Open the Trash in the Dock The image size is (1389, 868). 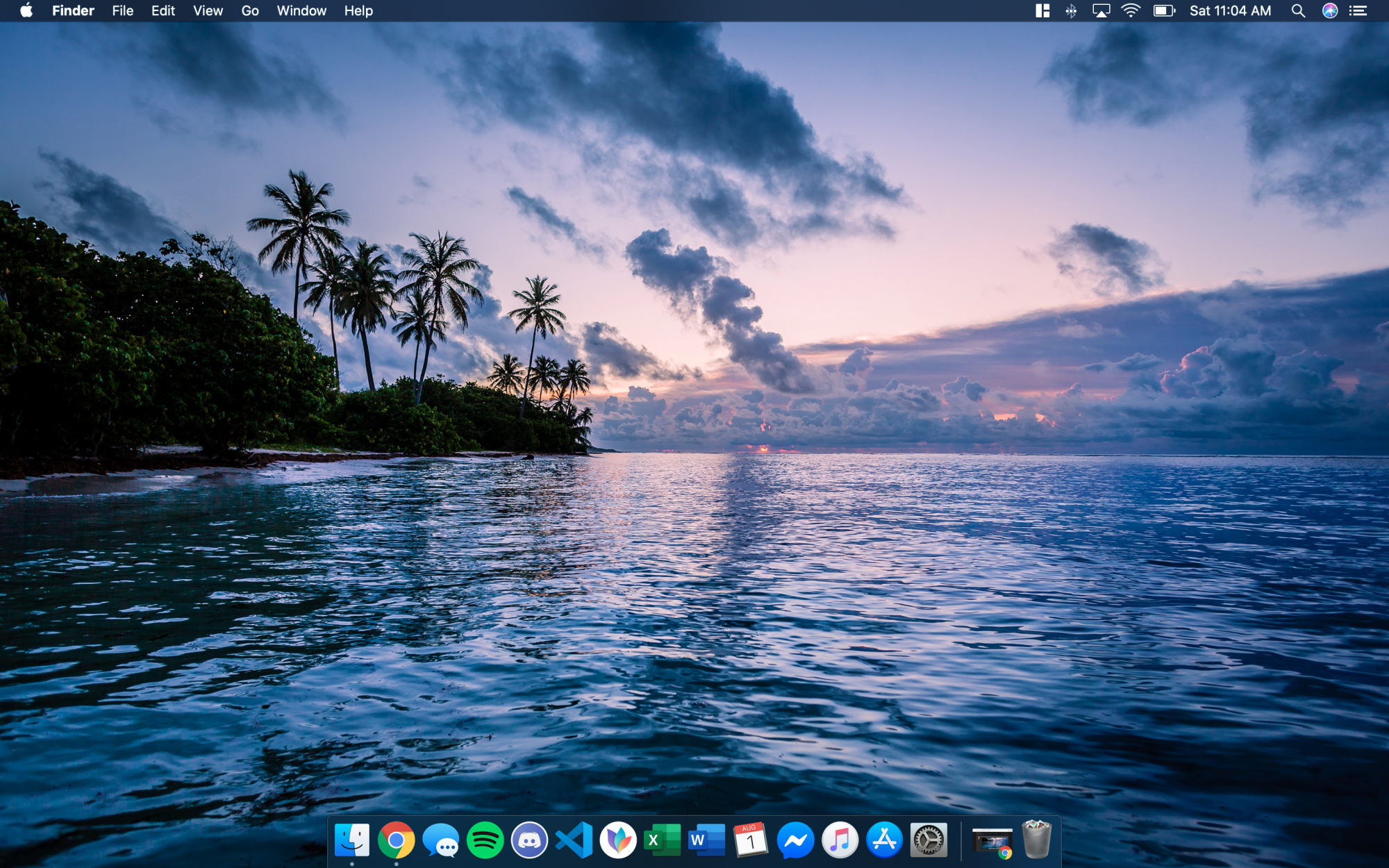1037,840
